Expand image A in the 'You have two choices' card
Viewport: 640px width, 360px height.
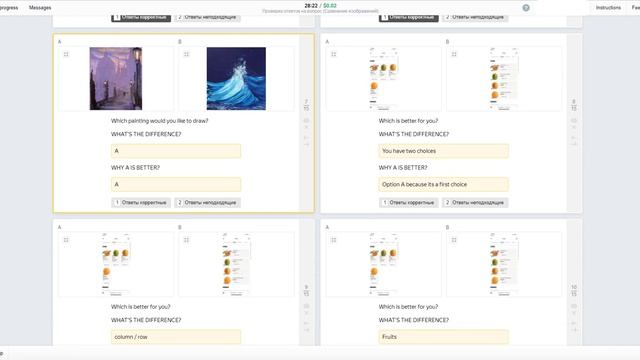tap(333, 54)
